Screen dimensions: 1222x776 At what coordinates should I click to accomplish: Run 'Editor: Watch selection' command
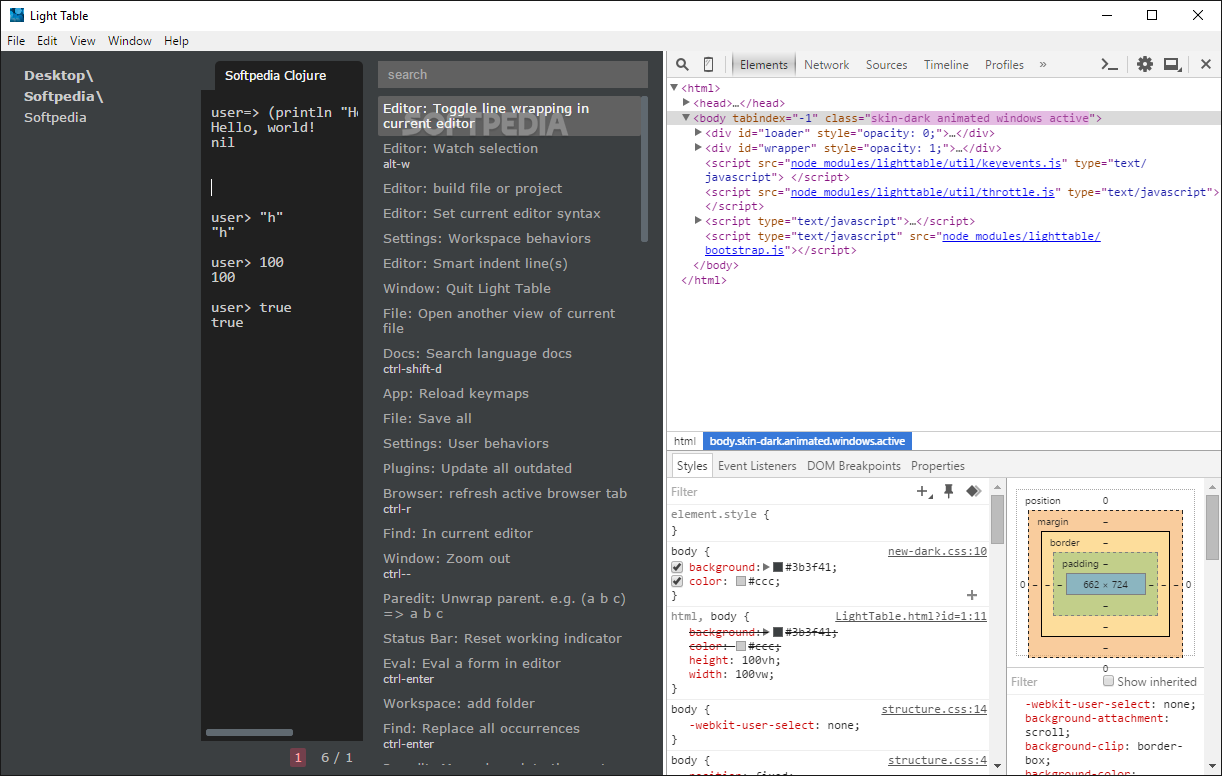click(512, 155)
